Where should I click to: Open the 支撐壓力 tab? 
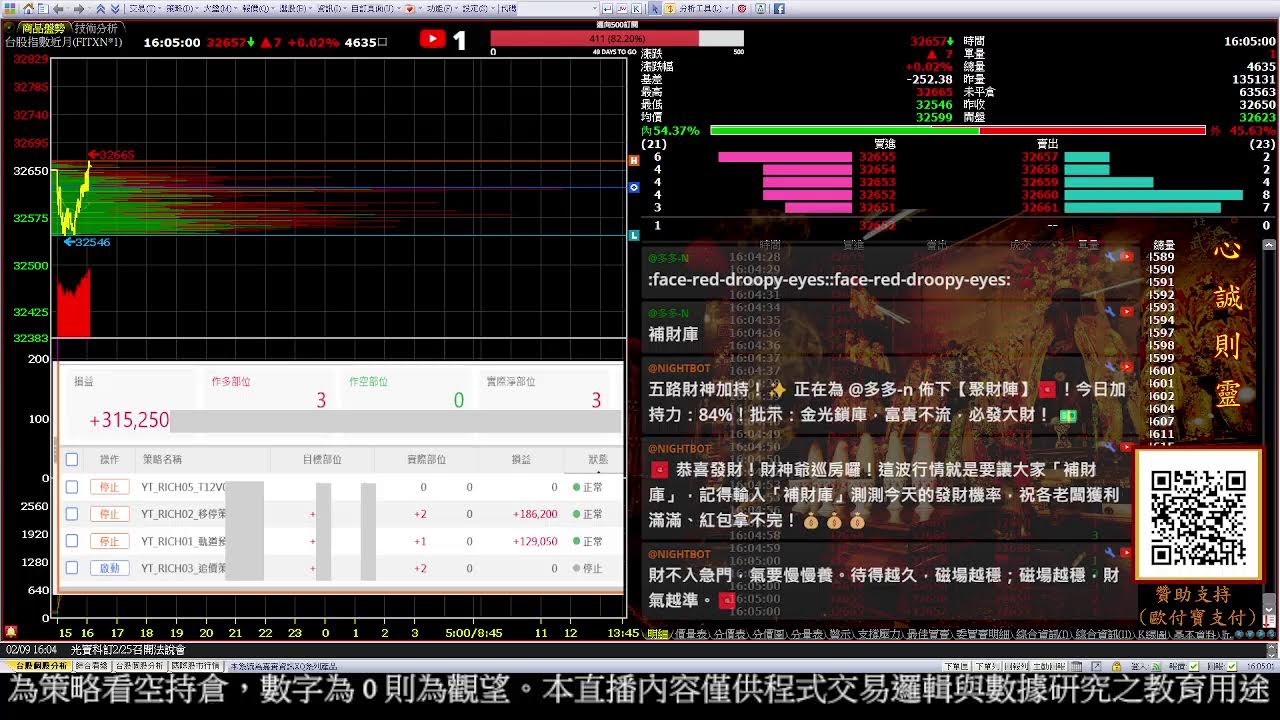tap(879, 634)
